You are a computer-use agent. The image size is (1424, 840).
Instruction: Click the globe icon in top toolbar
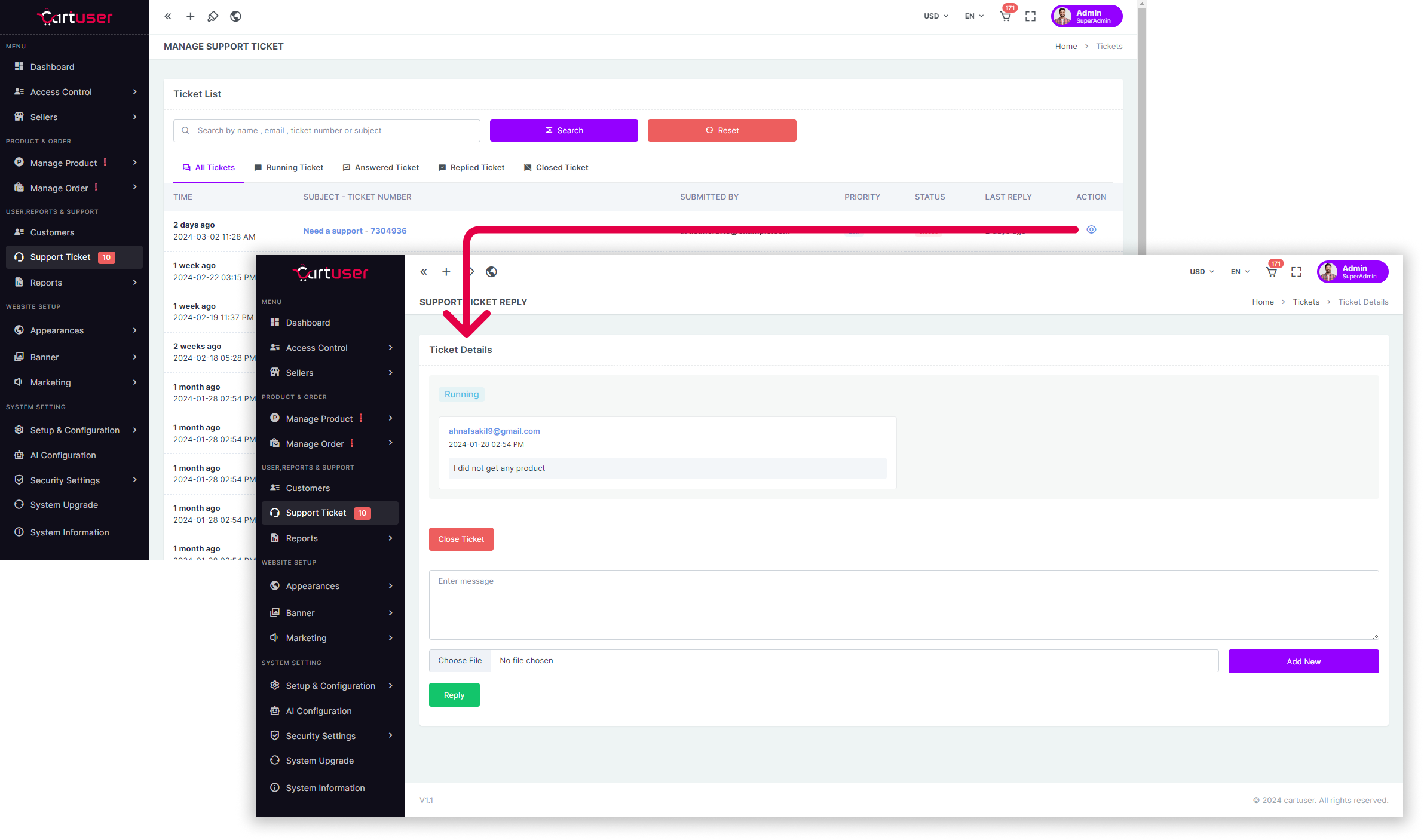tap(235, 16)
